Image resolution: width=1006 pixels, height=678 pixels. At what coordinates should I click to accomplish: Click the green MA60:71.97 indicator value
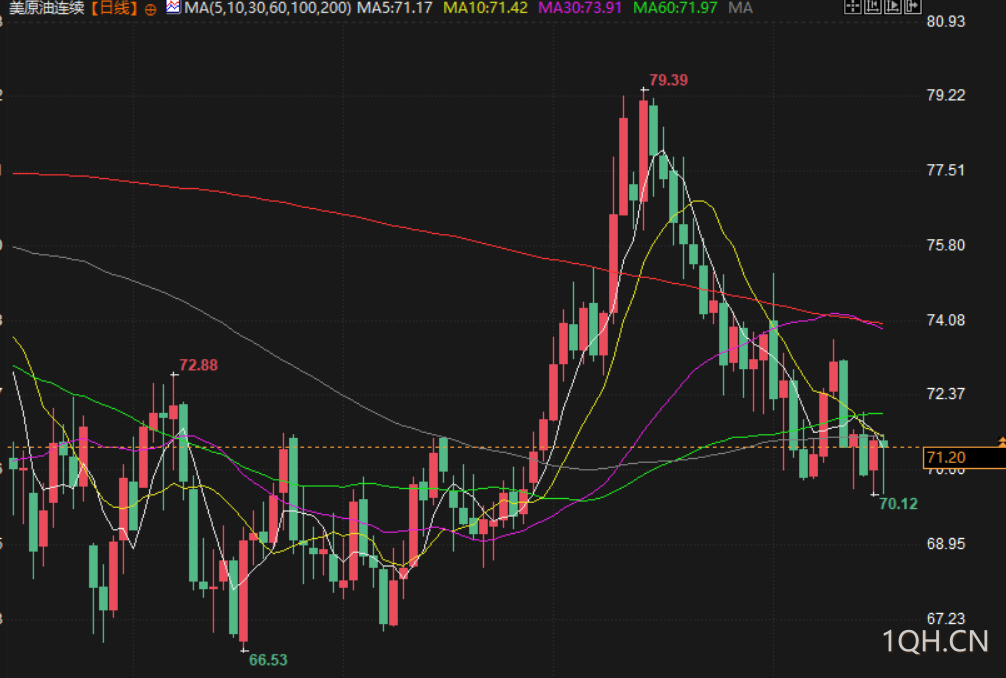coord(675,8)
